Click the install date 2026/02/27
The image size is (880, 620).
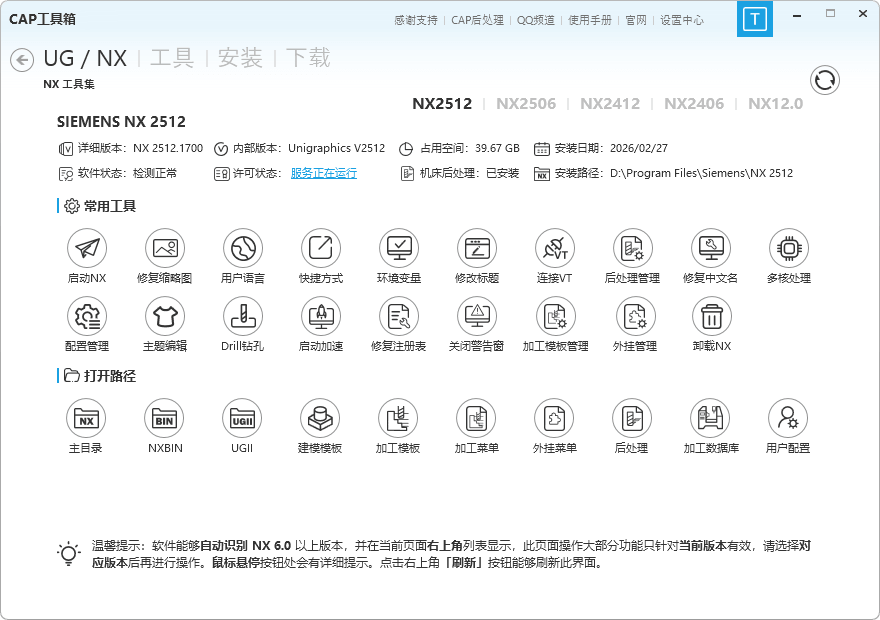point(639,148)
